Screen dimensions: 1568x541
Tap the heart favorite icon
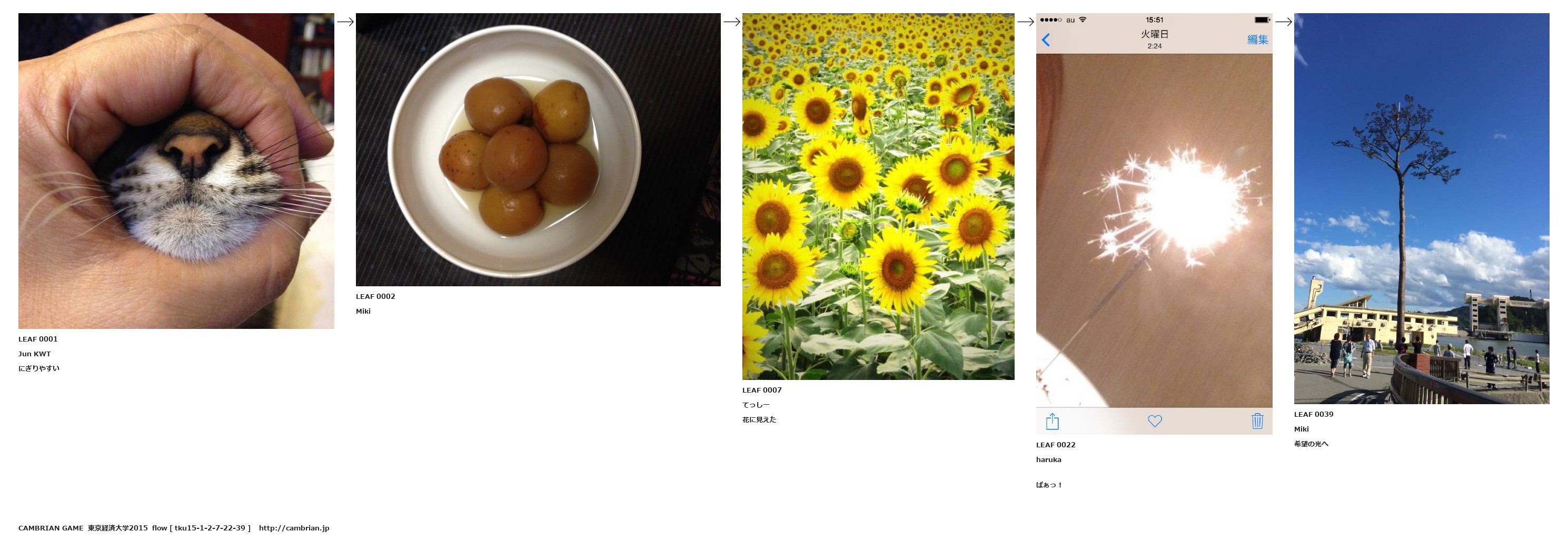(x=1155, y=421)
